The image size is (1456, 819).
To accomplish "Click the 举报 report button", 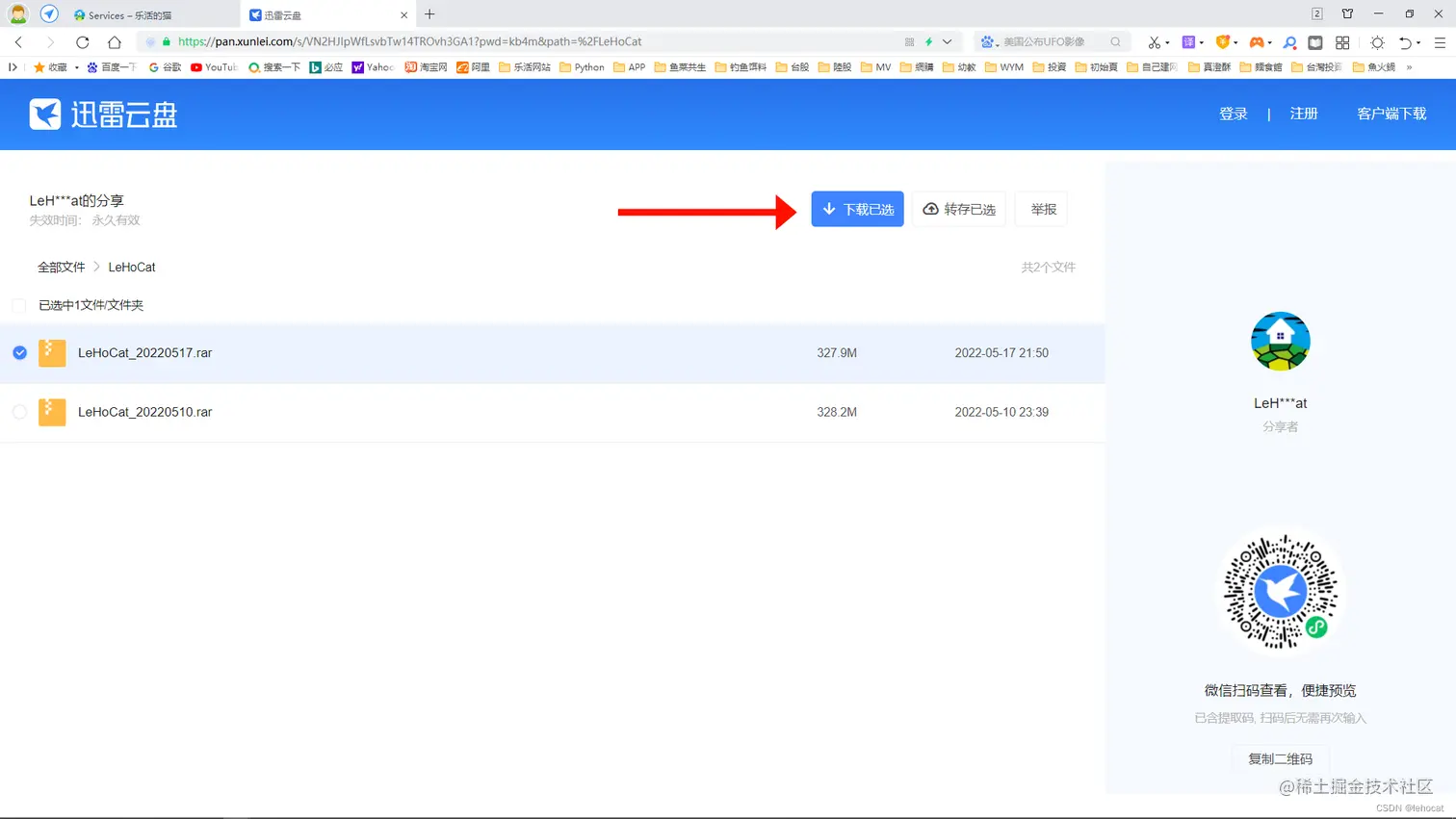I will (x=1041, y=209).
